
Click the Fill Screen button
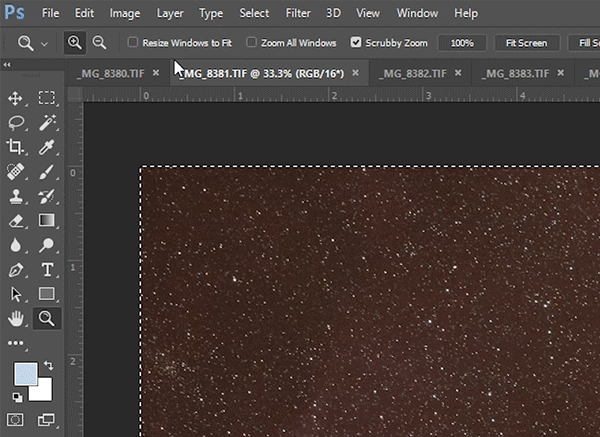[x=584, y=43]
